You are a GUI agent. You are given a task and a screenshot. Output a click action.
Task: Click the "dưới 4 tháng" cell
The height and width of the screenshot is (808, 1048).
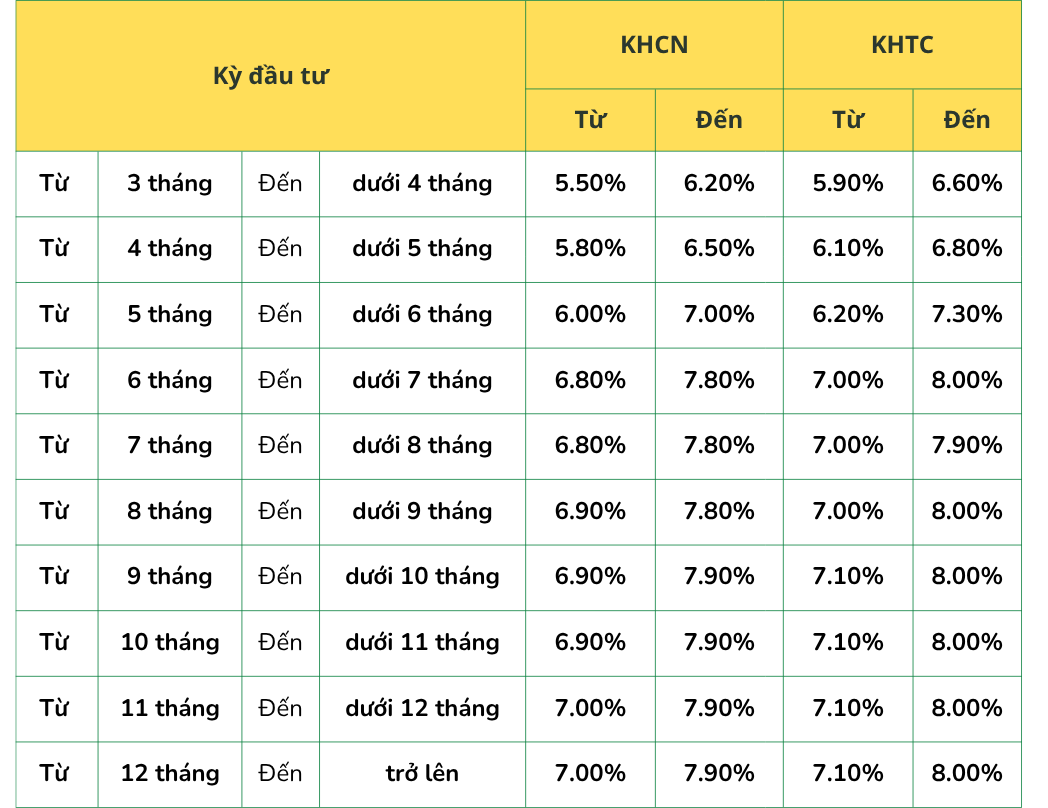click(422, 183)
